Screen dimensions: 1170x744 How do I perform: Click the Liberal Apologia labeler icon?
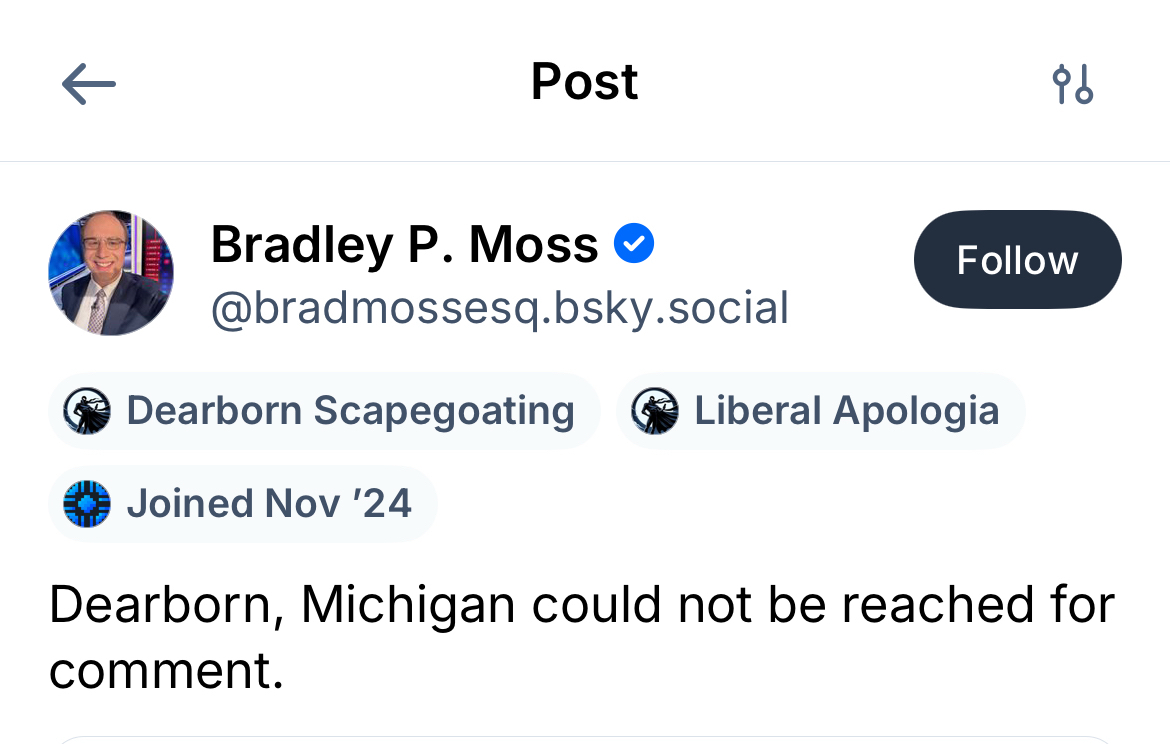click(x=655, y=411)
